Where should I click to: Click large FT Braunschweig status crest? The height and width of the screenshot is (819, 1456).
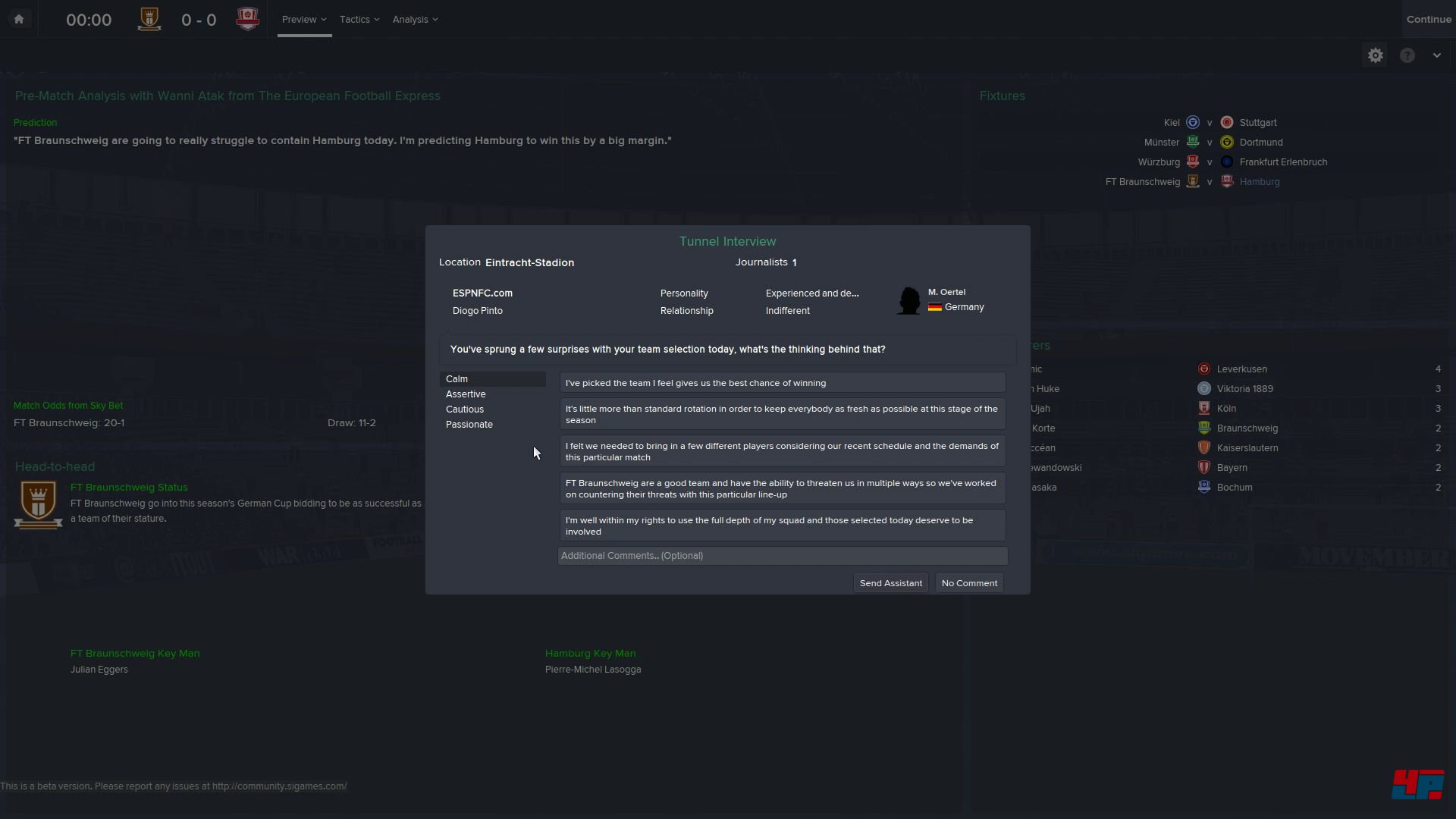38,504
